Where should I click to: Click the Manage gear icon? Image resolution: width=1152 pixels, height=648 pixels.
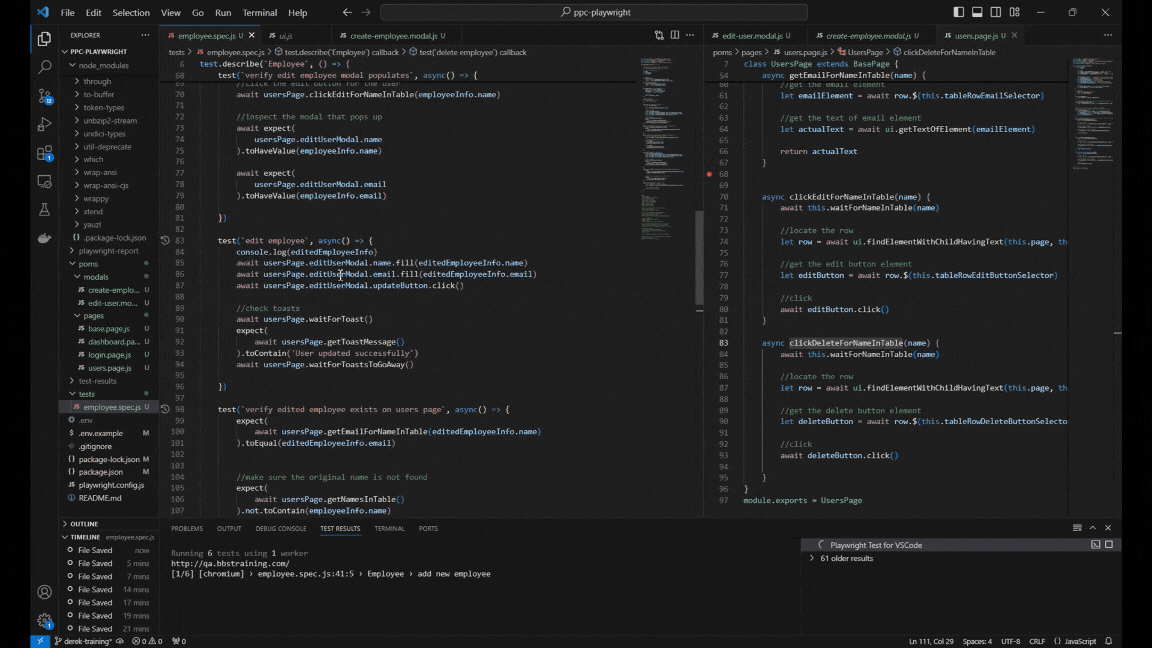(44, 620)
